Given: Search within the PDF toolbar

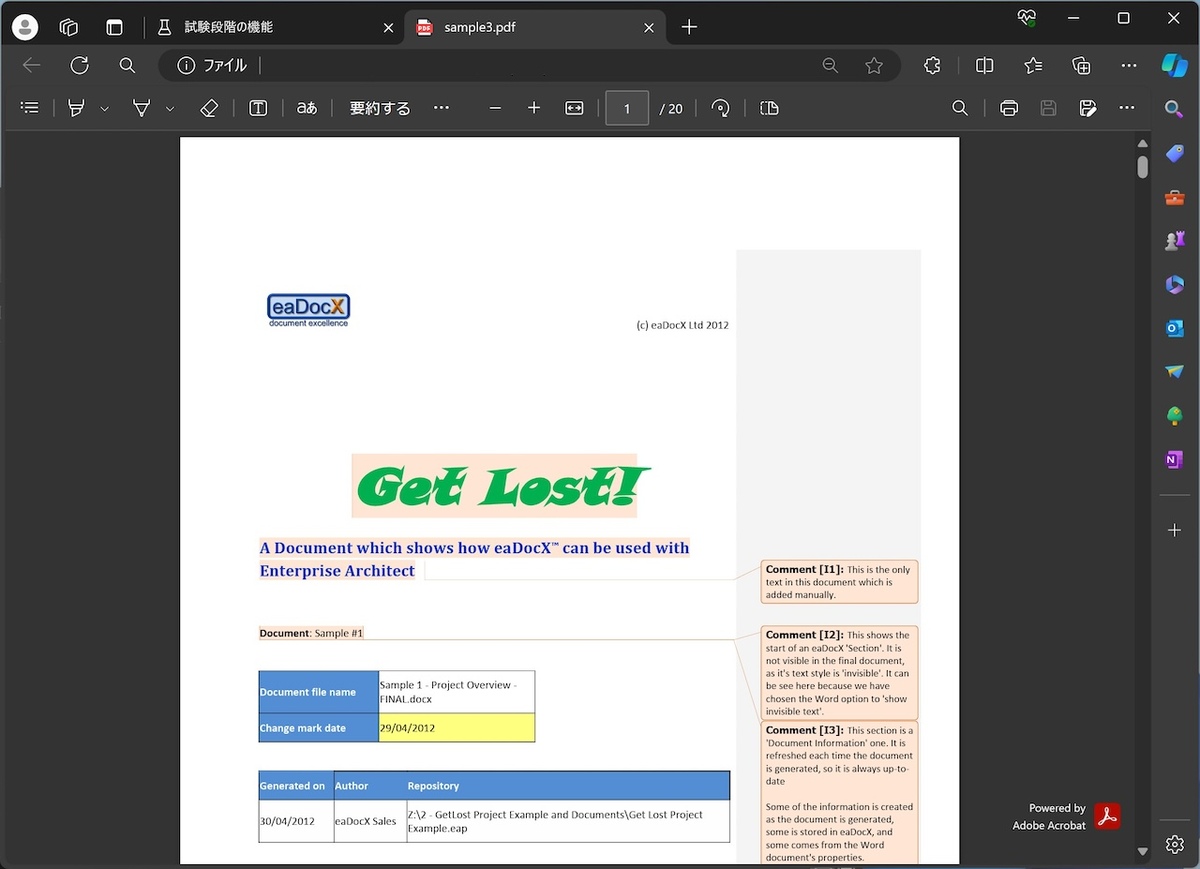Looking at the screenshot, I should tap(960, 108).
